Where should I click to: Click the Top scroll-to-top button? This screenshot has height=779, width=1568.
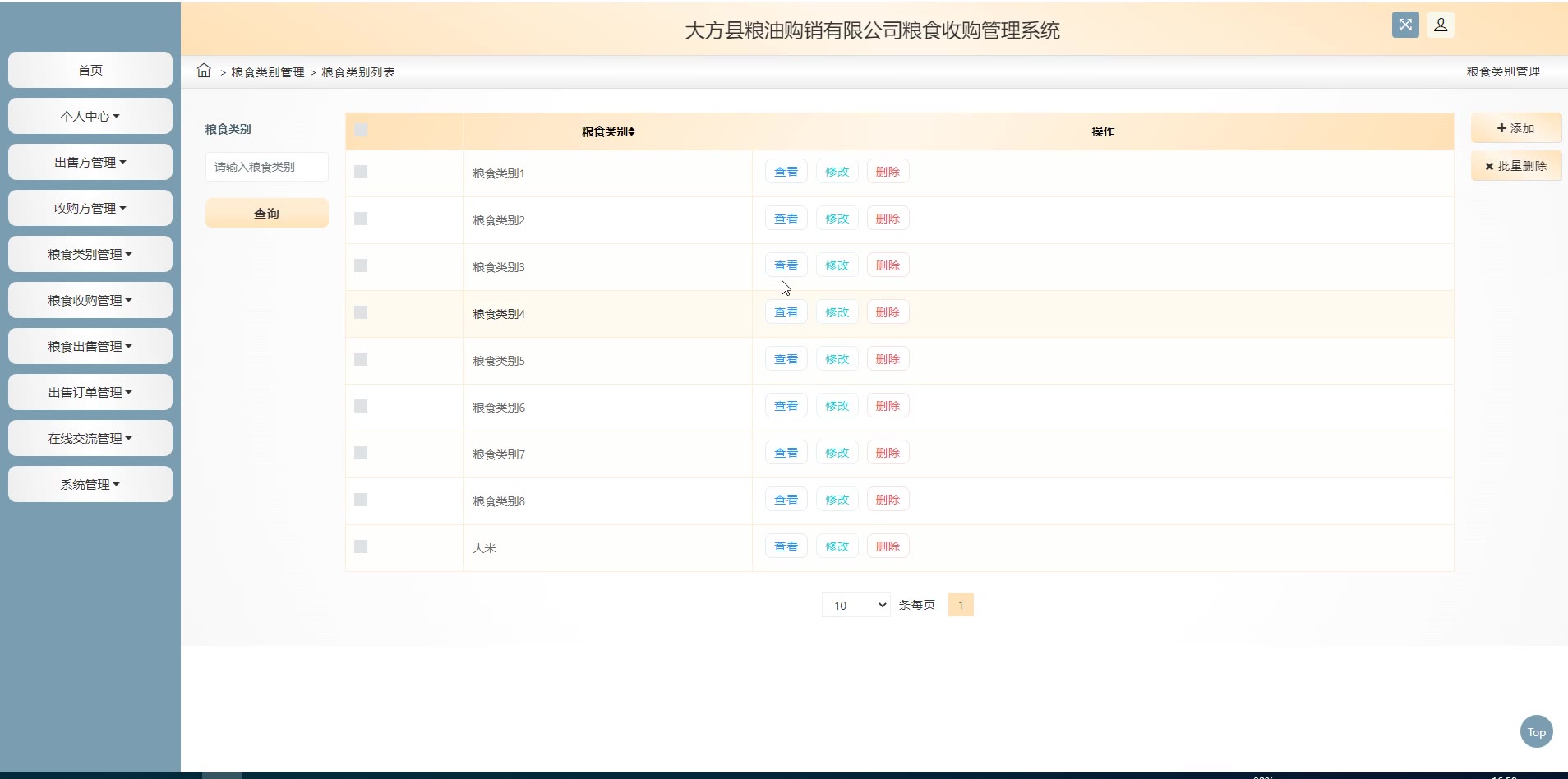tap(1536, 731)
